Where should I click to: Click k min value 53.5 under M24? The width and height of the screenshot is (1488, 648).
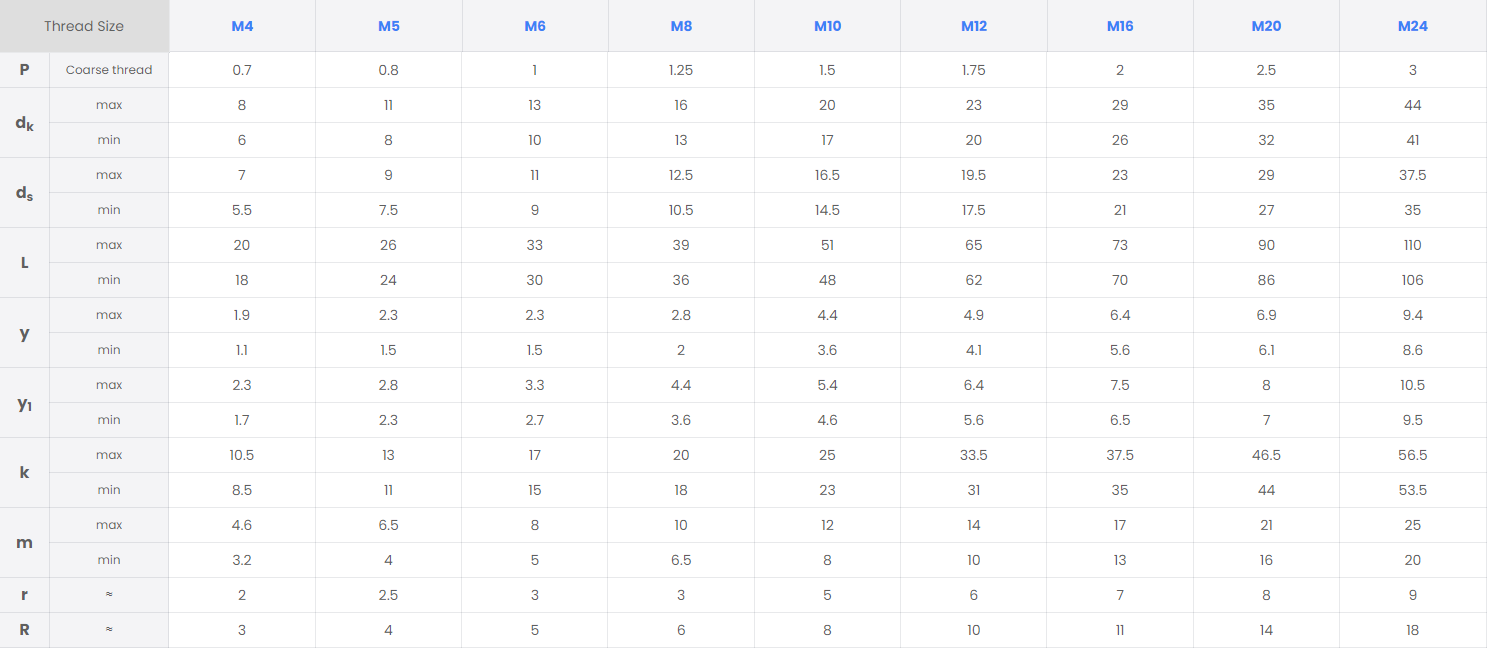pos(1412,490)
